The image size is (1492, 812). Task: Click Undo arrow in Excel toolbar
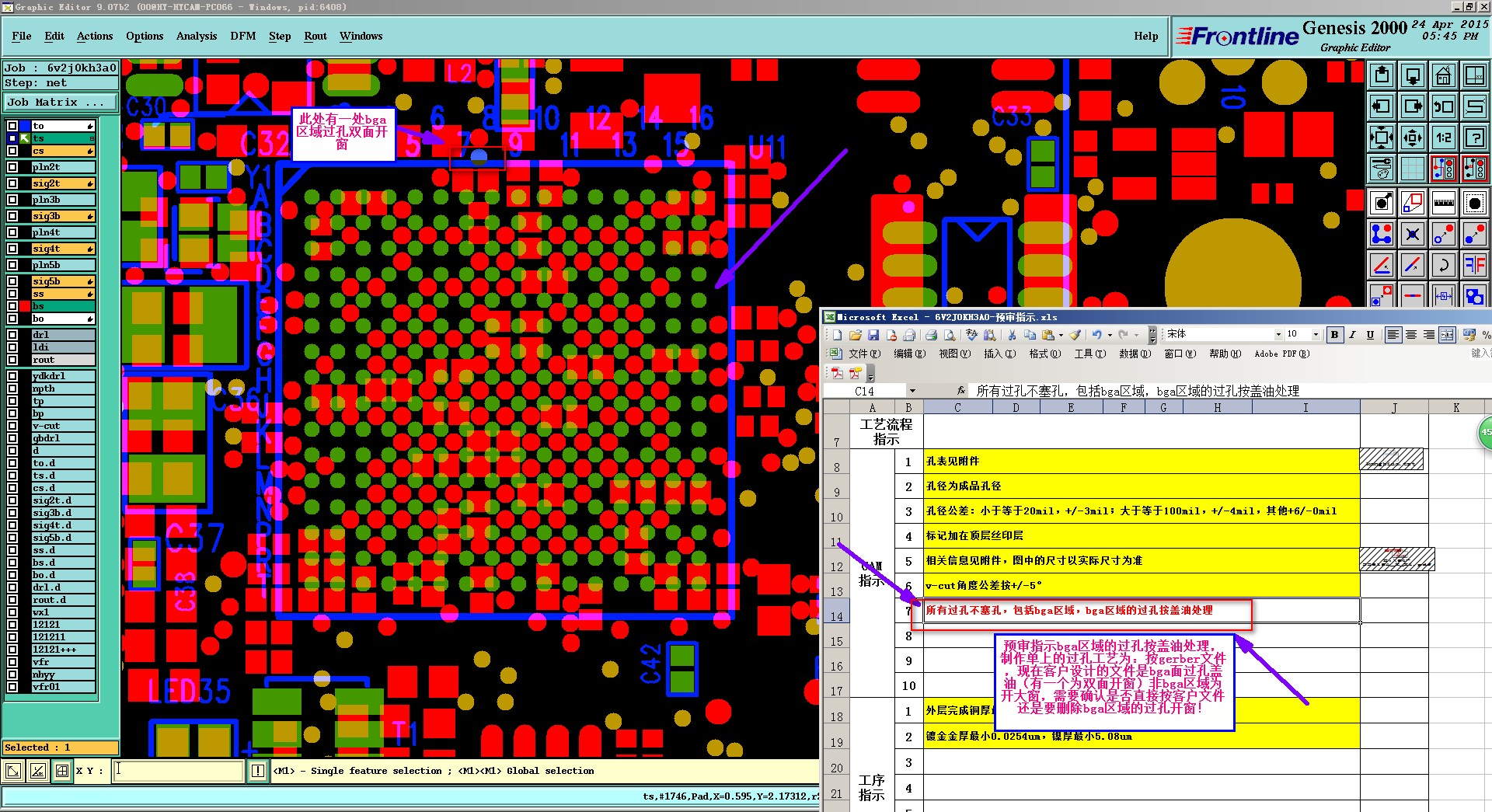1096,335
